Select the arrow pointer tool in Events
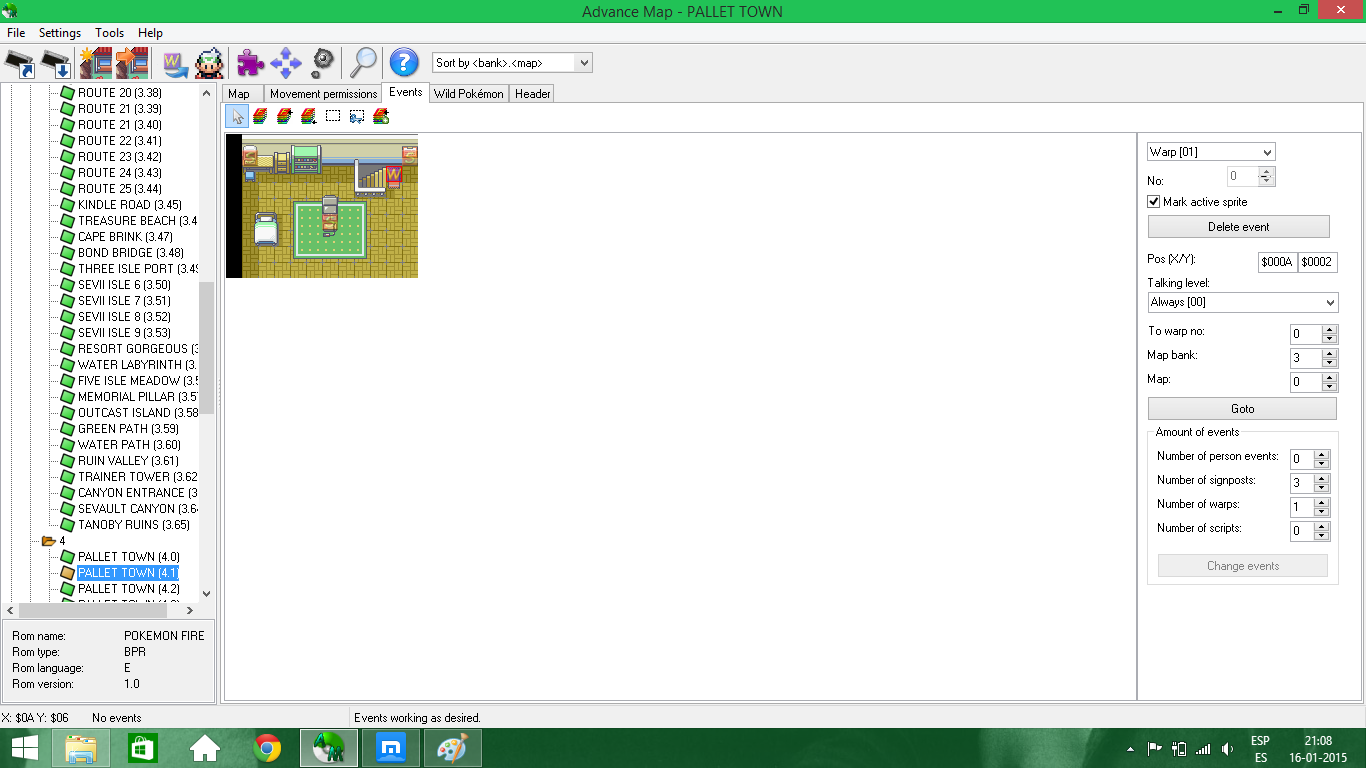This screenshot has height=768, width=1366. tap(237, 116)
